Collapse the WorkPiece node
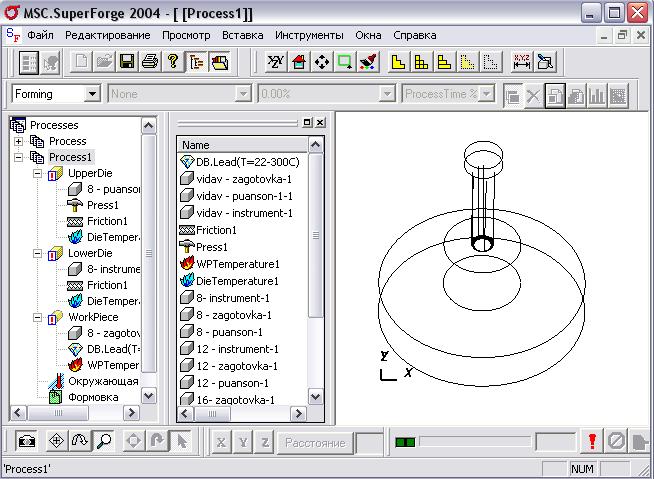Screen dimensions: 654x479 click(x=38, y=318)
